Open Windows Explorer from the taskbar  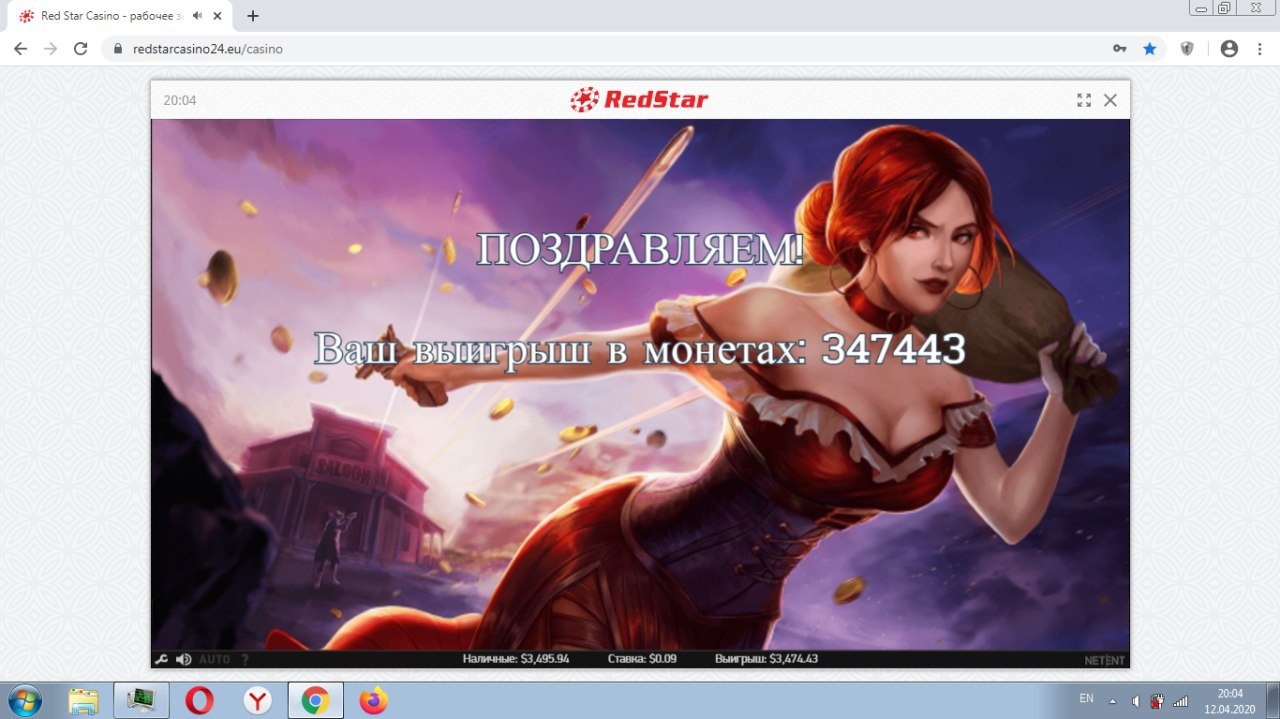(83, 700)
